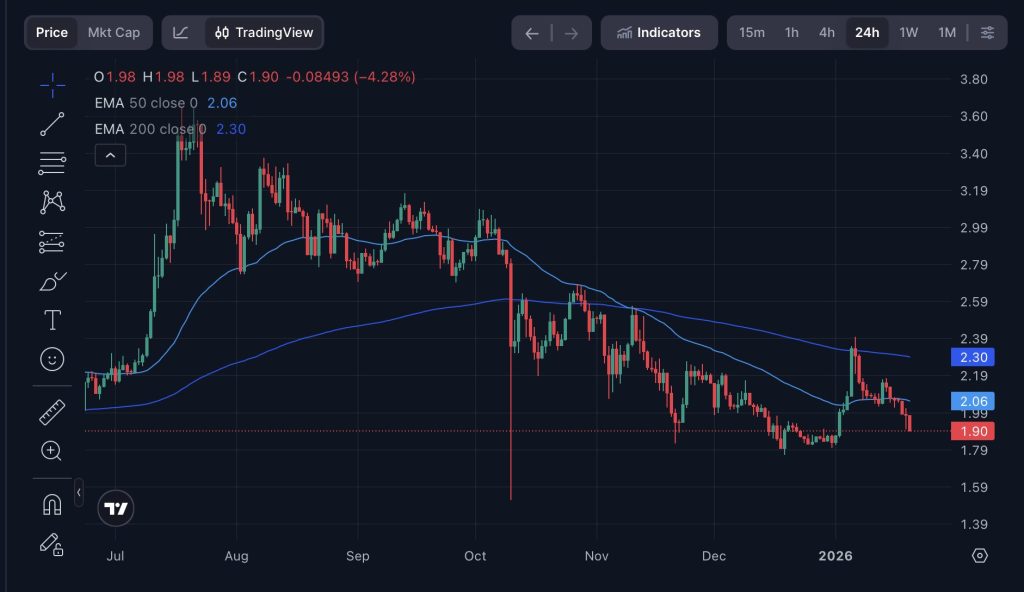Select the text annotation tool
Viewport: 1024px width, 592px height.
[52, 320]
